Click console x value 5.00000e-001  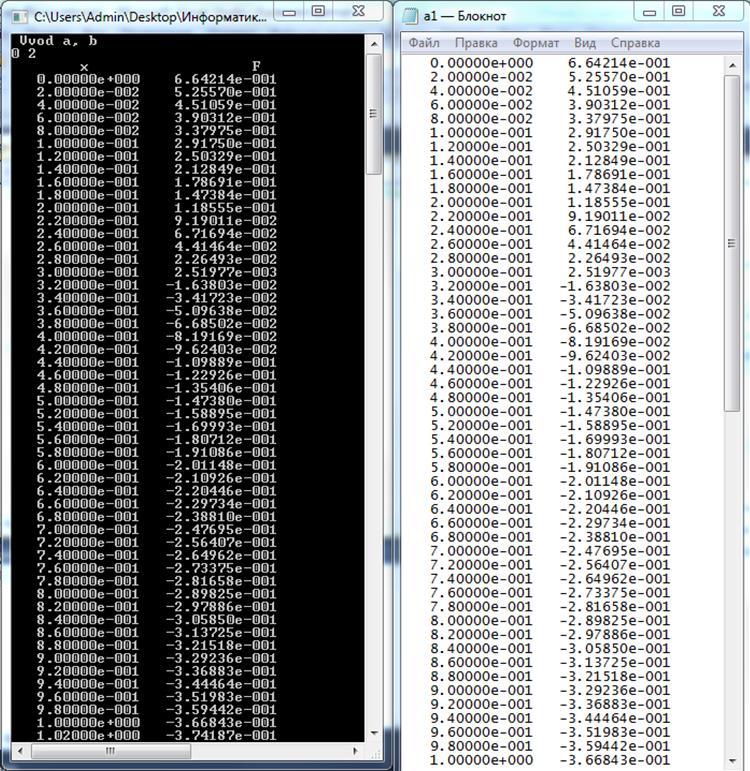point(88,401)
